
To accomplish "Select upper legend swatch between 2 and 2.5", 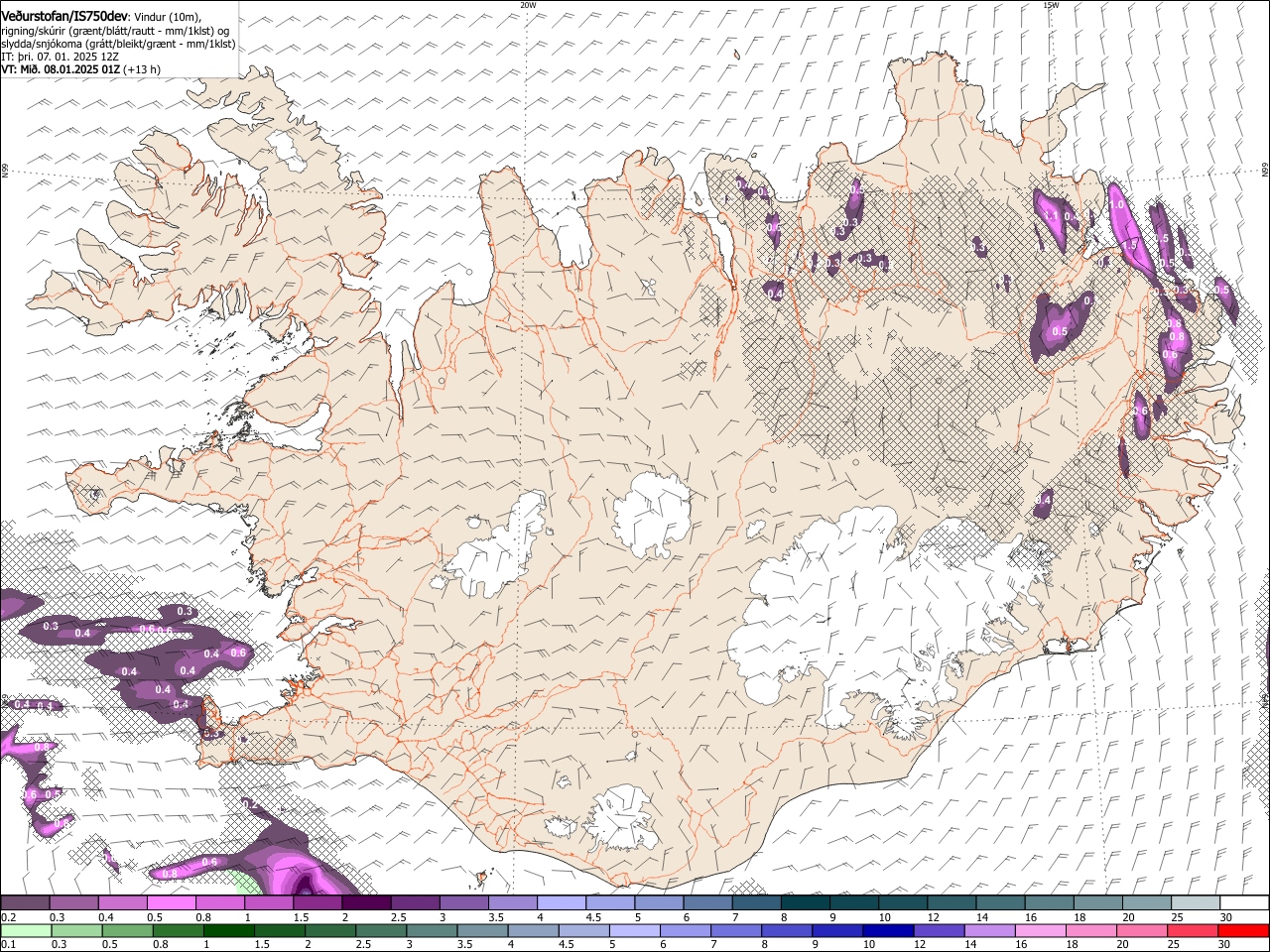I will point(366,903).
